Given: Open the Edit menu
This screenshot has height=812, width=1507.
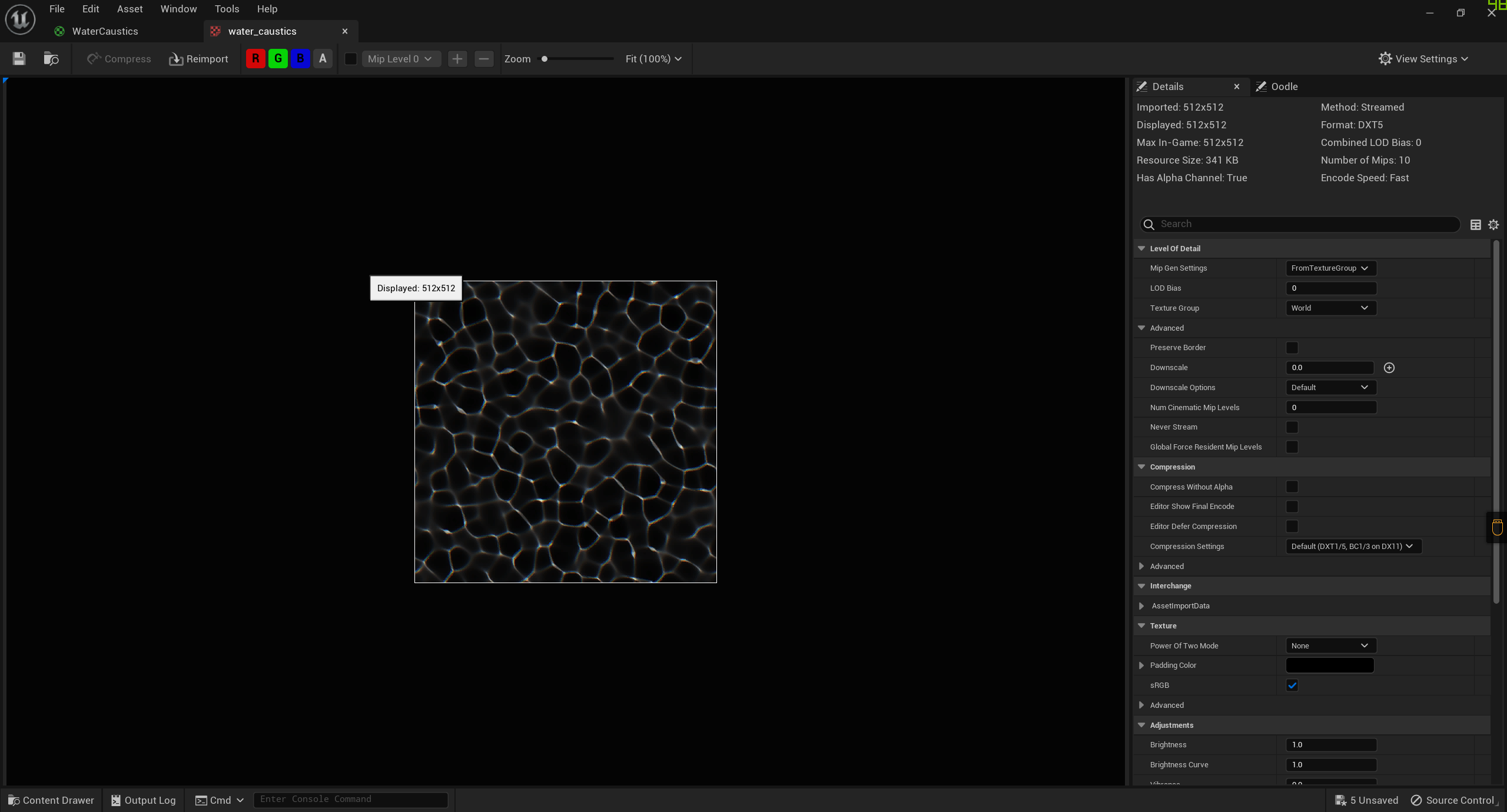Looking at the screenshot, I should click(x=91, y=9).
